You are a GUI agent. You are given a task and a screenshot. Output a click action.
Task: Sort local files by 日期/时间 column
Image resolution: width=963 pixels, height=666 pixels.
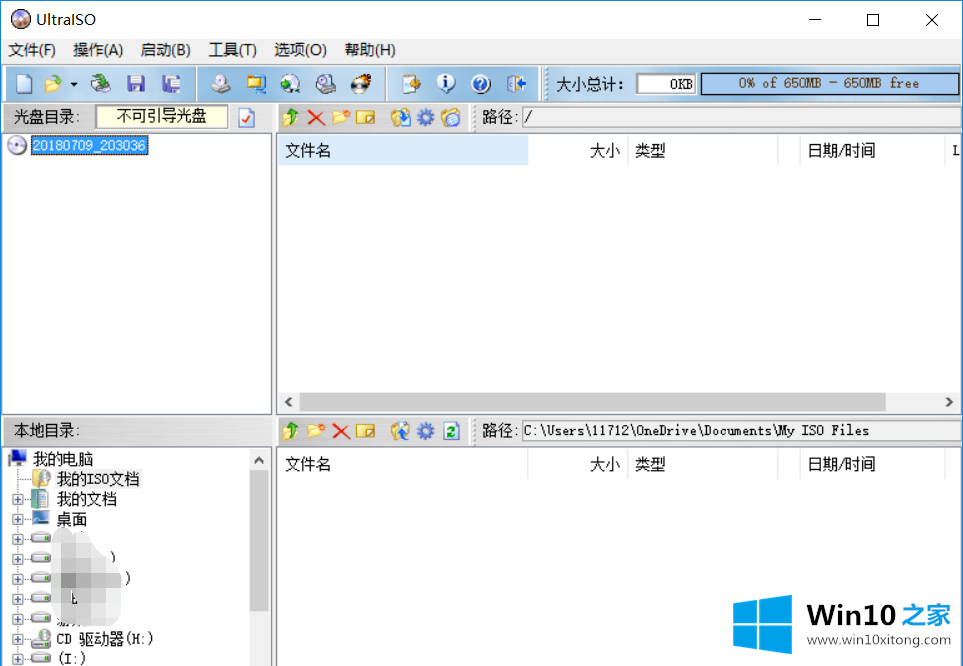coord(872,464)
